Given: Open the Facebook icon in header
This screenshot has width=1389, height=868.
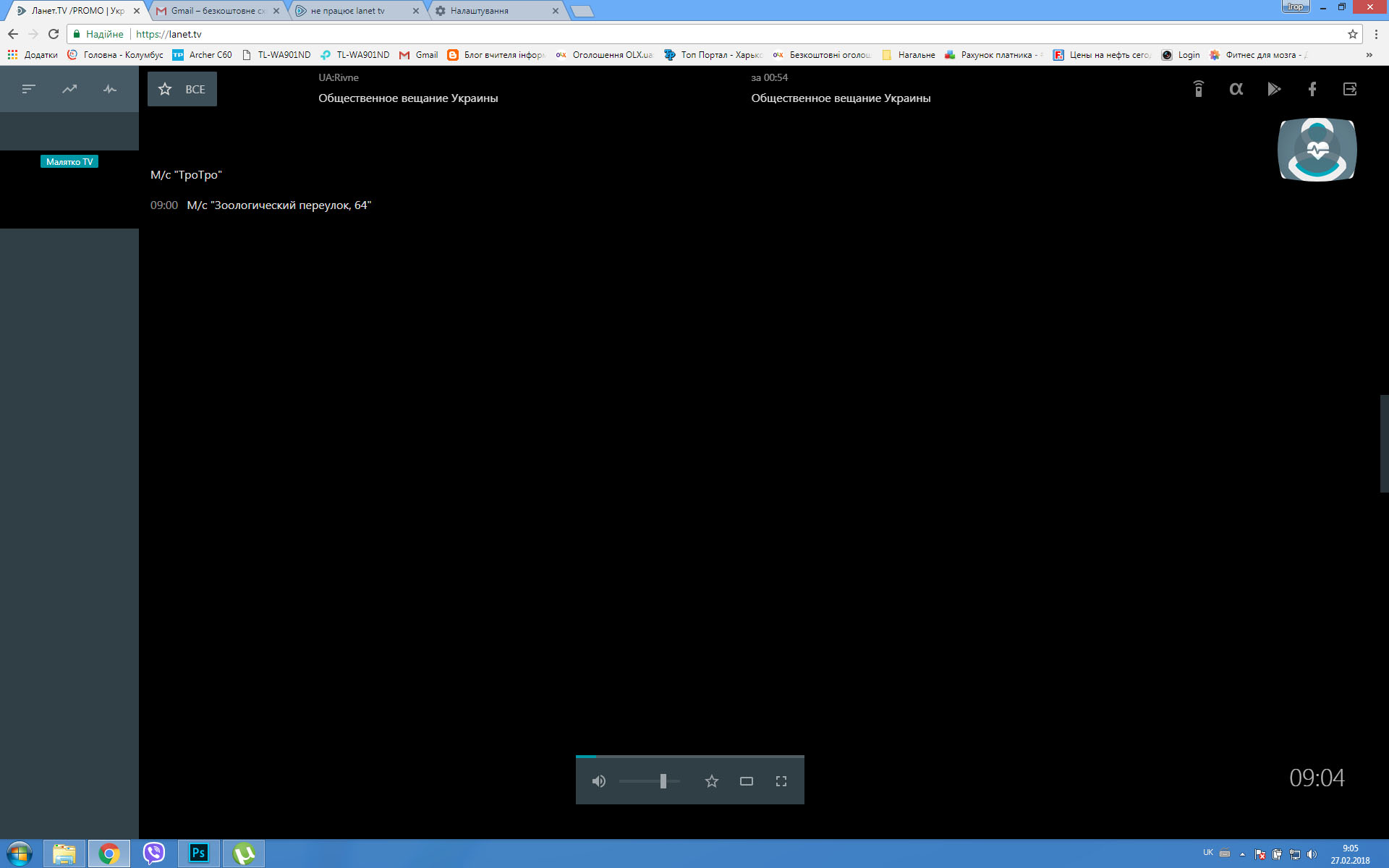Looking at the screenshot, I should coord(1312,89).
